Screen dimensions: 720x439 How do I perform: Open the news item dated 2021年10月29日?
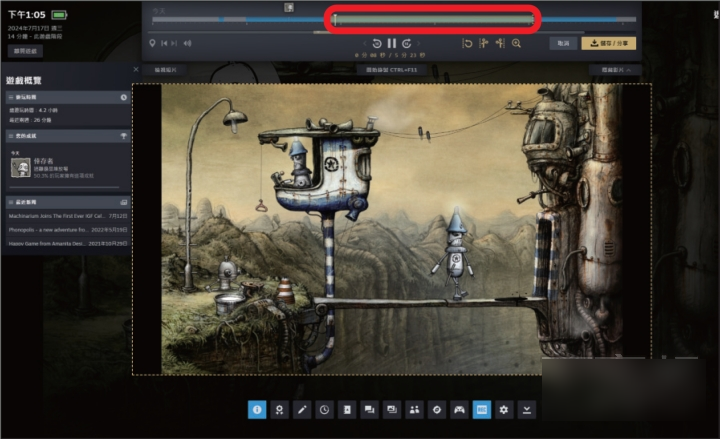click(x=68, y=243)
